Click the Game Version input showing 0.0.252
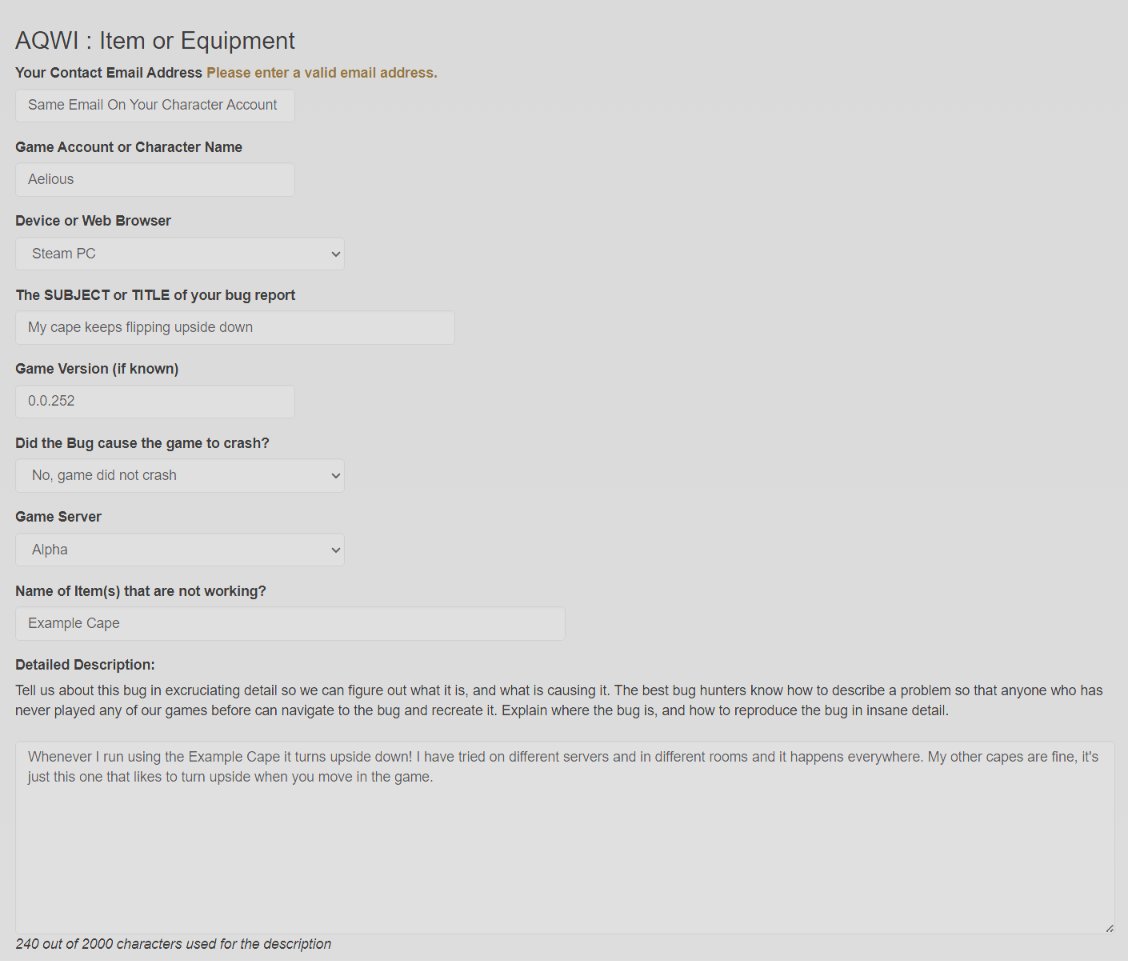Viewport: 1128px width, 961px height. click(155, 401)
